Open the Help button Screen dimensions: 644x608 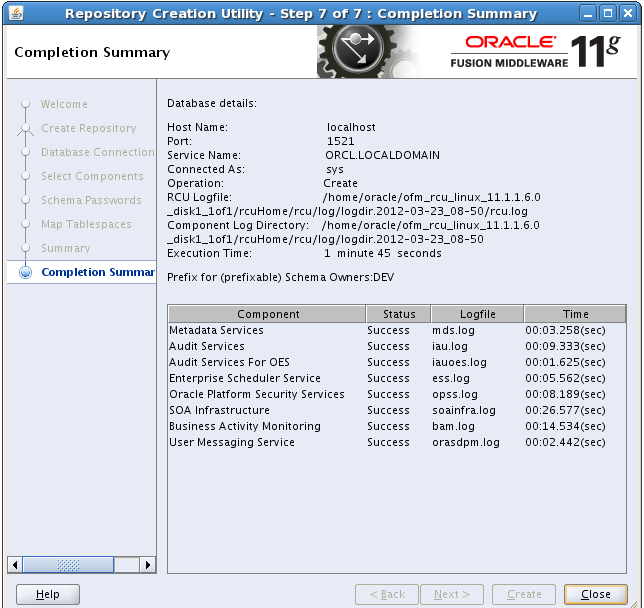48,594
